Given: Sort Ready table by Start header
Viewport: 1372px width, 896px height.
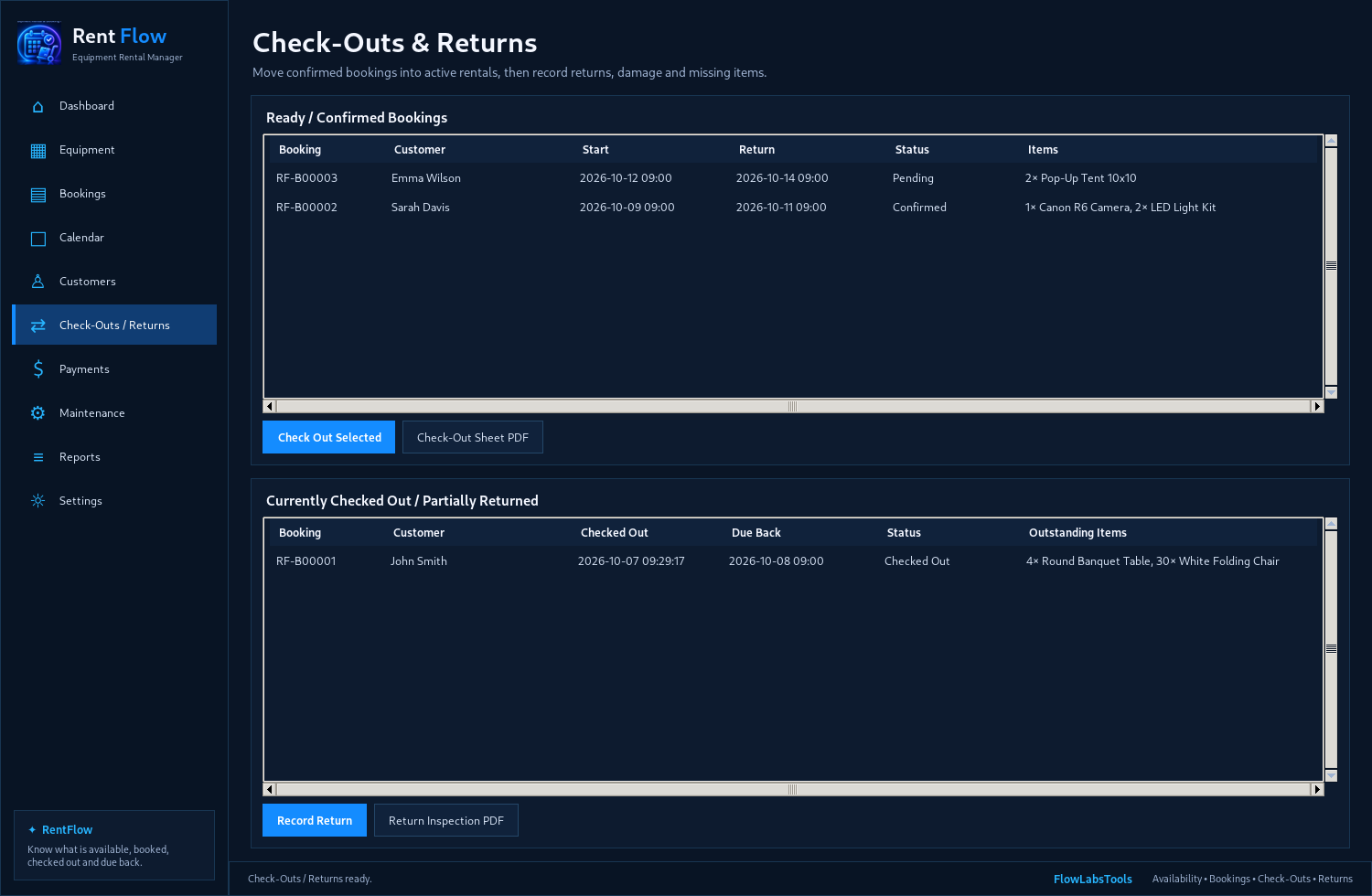Looking at the screenshot, I should point(595,150).
